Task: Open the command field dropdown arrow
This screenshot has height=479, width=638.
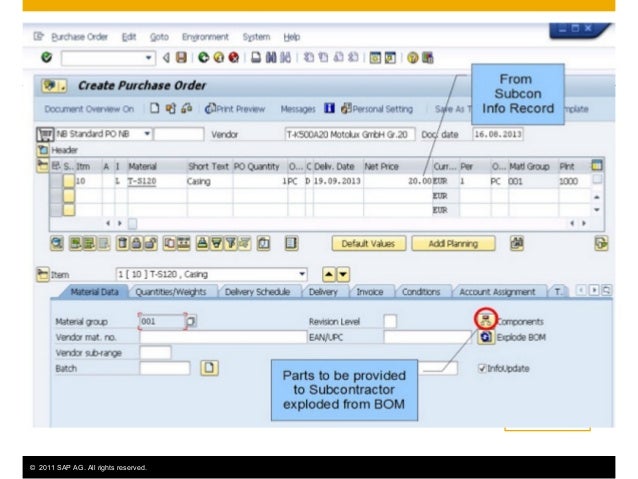Action: (x=149, y=58)
